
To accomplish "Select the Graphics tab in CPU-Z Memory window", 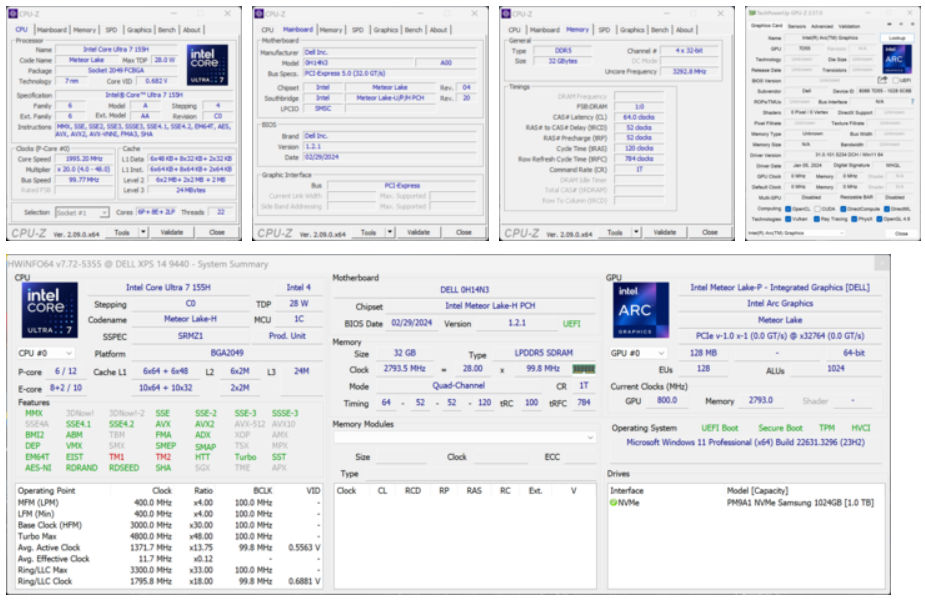I will [x=632, y=29].
